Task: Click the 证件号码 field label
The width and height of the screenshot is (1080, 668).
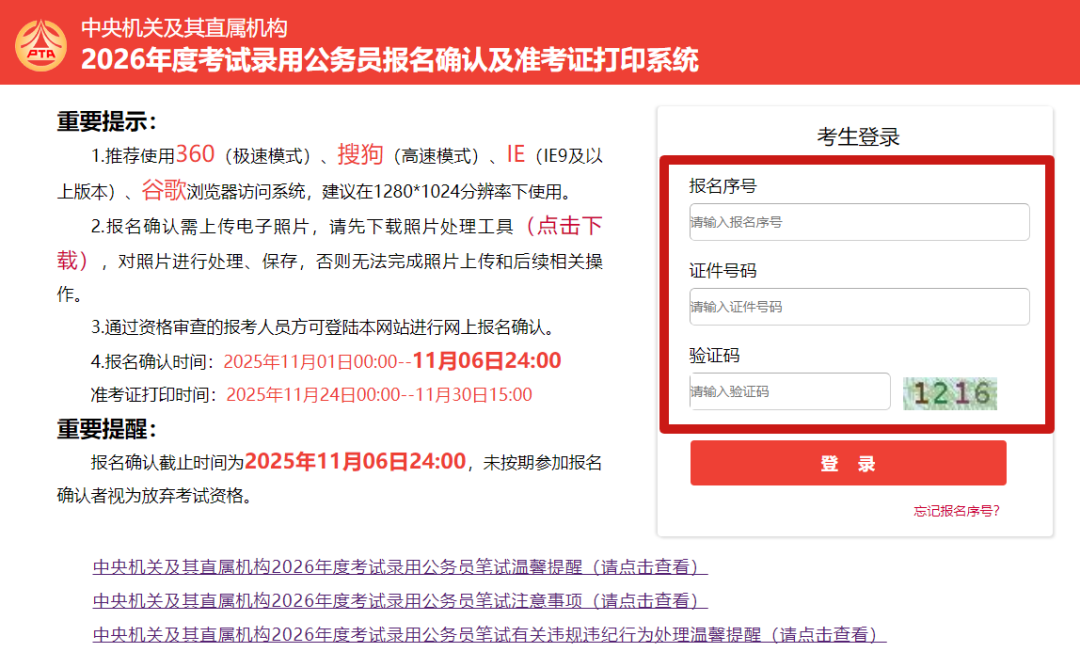Action: coord(722,270)
